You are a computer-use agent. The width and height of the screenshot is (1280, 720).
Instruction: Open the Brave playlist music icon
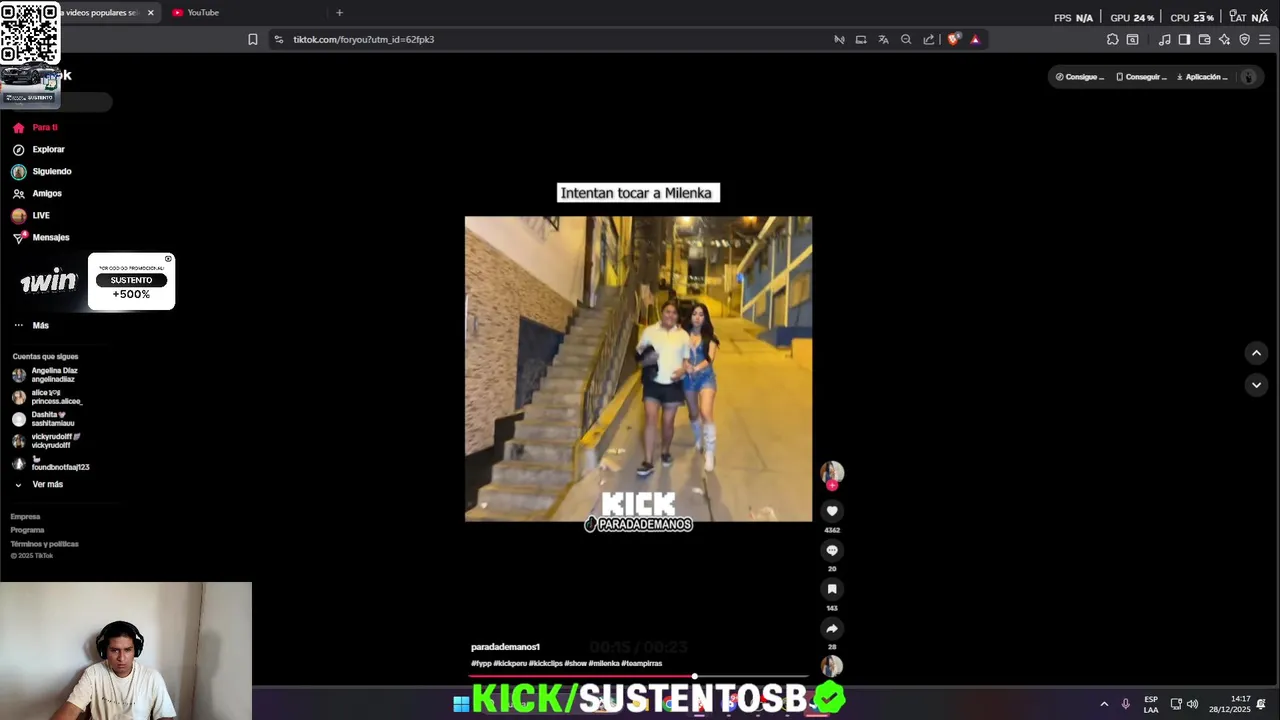pos(1164,40)
